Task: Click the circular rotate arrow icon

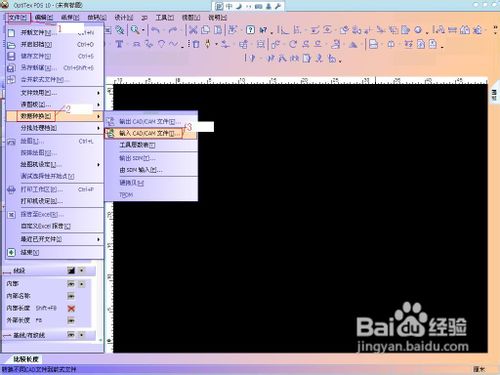Action: point(293,44)
